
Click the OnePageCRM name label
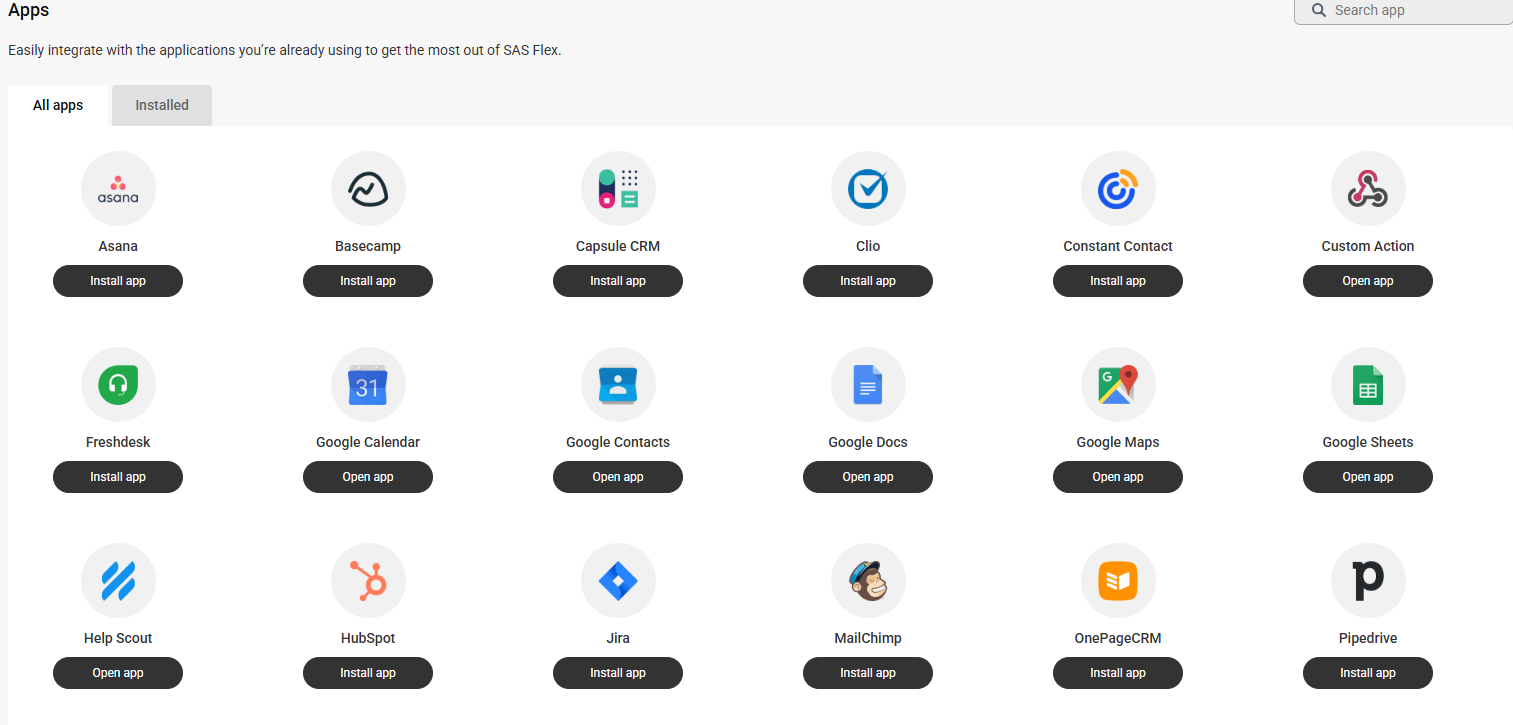click(x=1118, y=638)
